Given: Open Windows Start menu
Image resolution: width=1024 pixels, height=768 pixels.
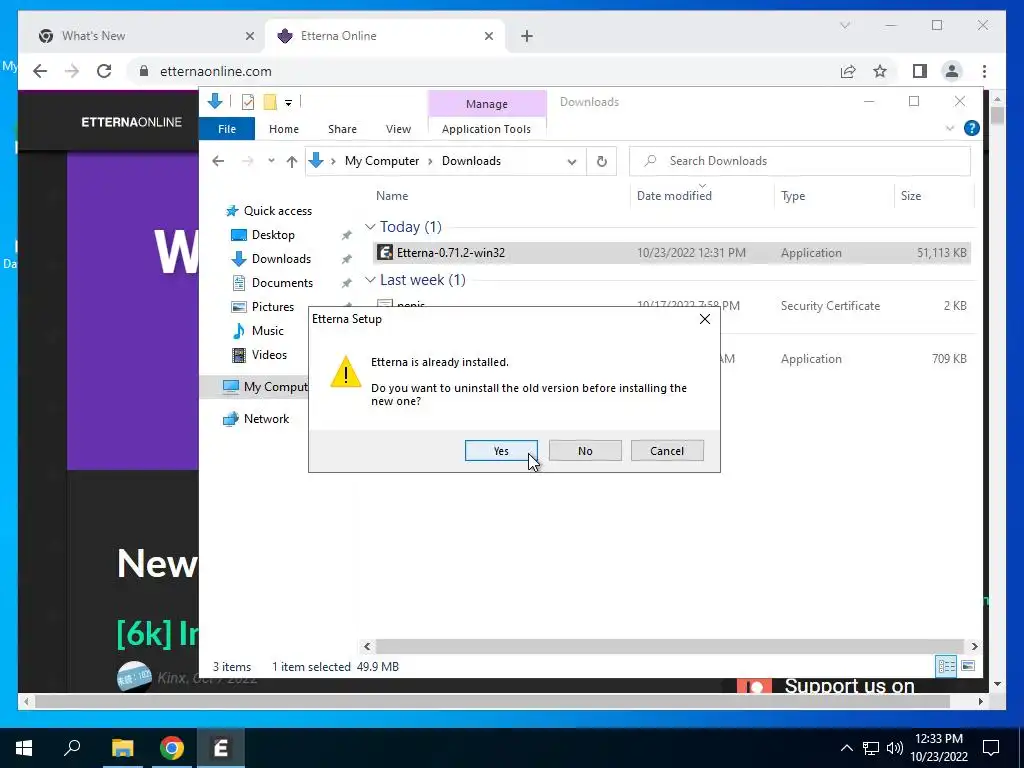Looking at the screenshot, I should pos(24,748).
